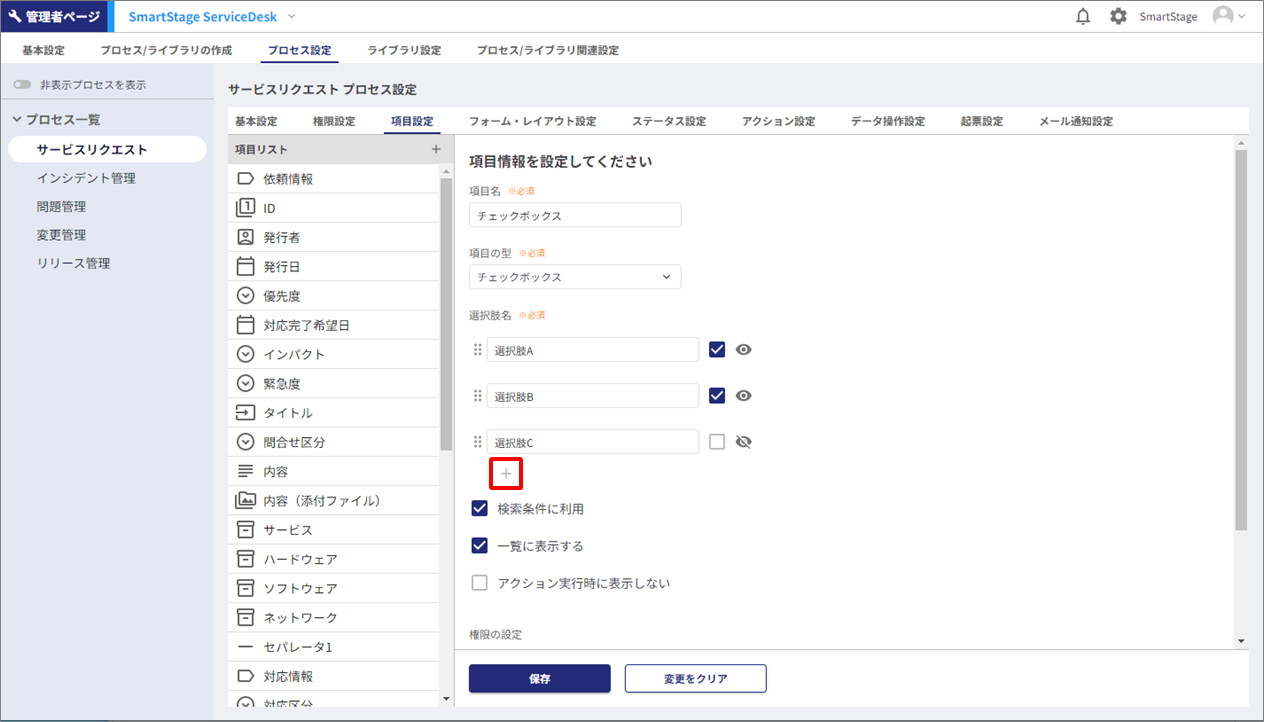Screen dimensions: 1264x722
Task: Collapse the プロセス一覧 tree
Action: 16,120
